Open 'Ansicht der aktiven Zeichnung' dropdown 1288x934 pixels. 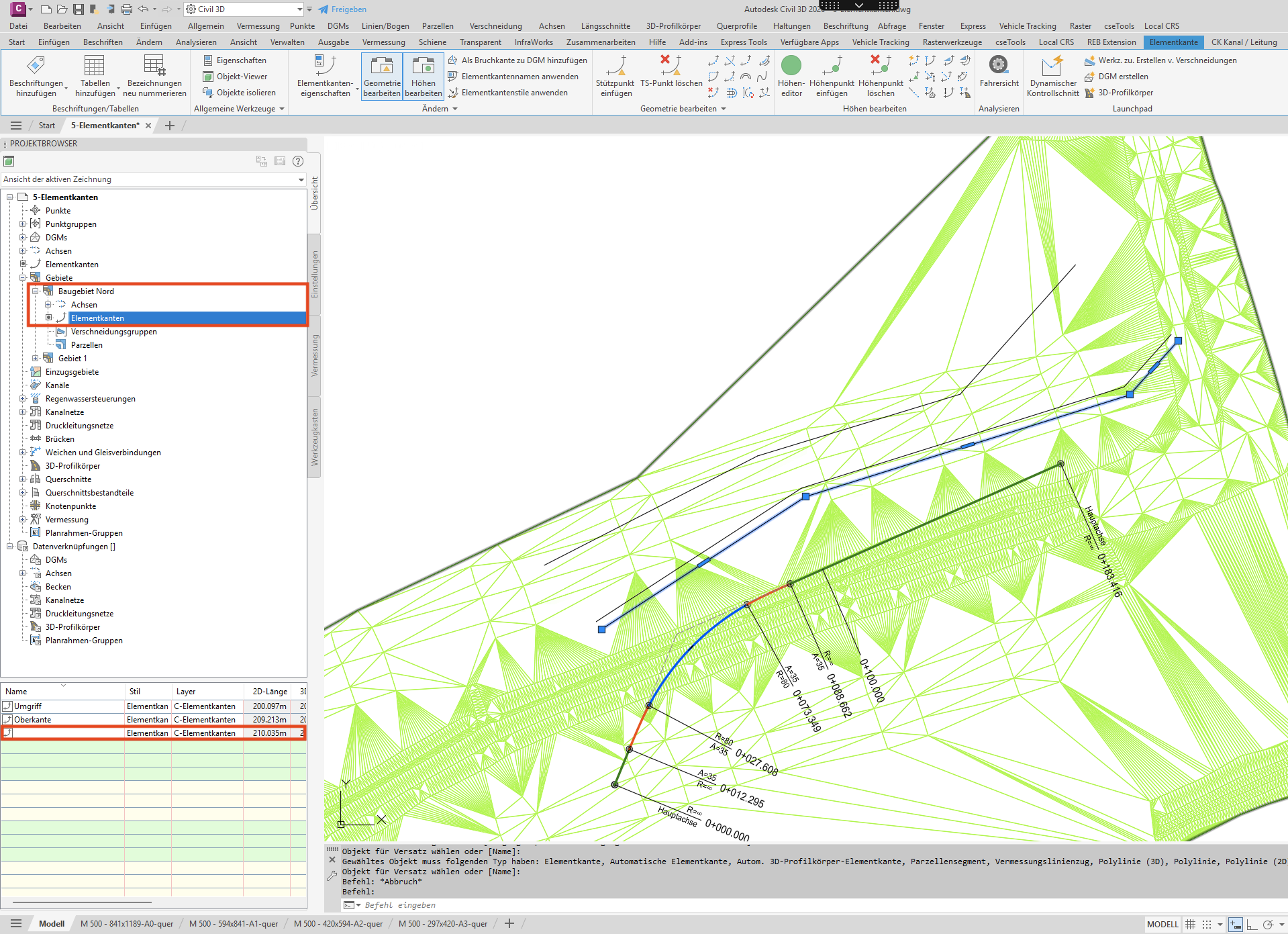(154, 179)
